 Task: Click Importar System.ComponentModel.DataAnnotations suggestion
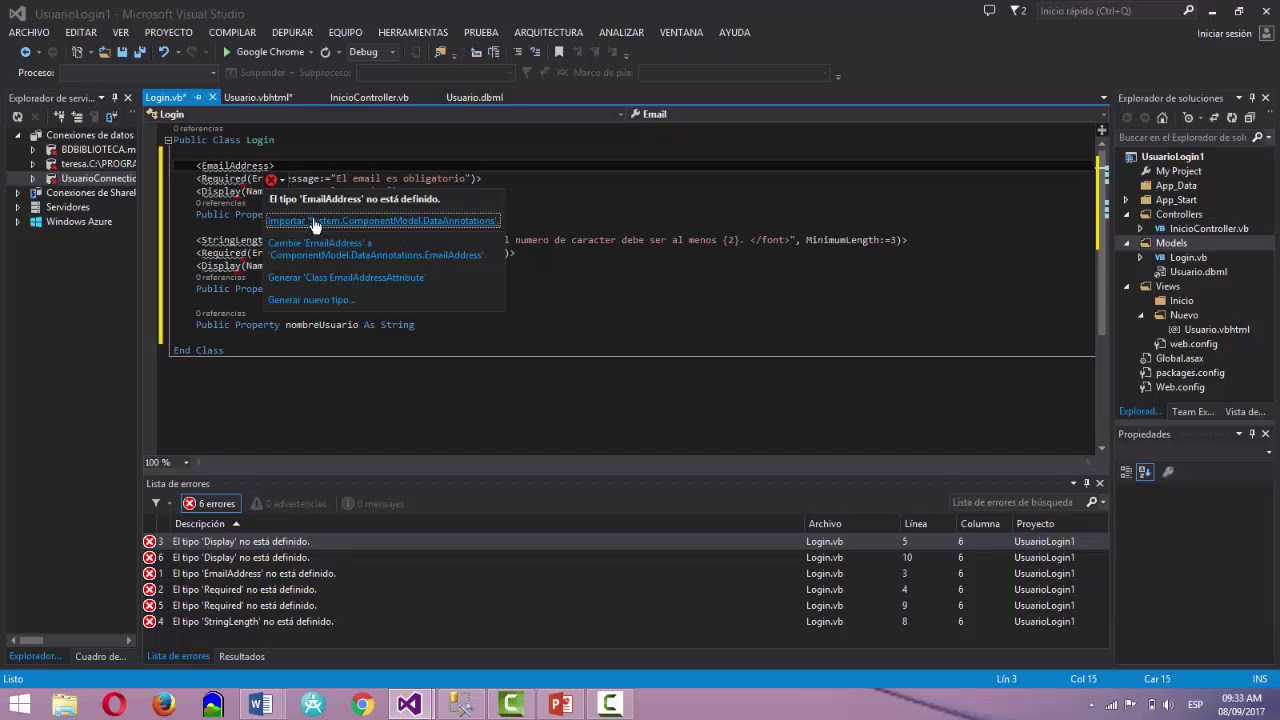[x=382, y=221]
